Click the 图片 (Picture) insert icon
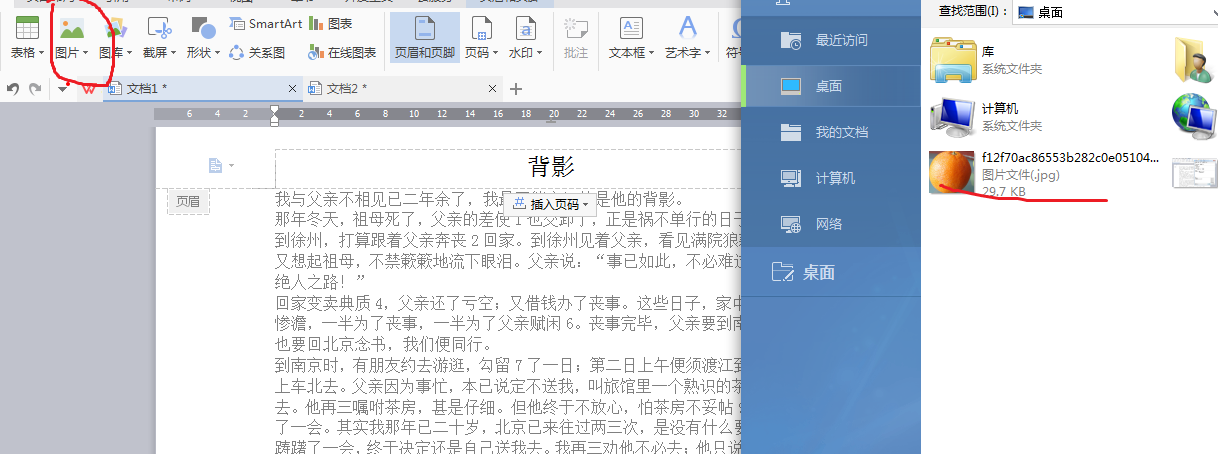This screenshot has height=454, width=1218. 71,29
